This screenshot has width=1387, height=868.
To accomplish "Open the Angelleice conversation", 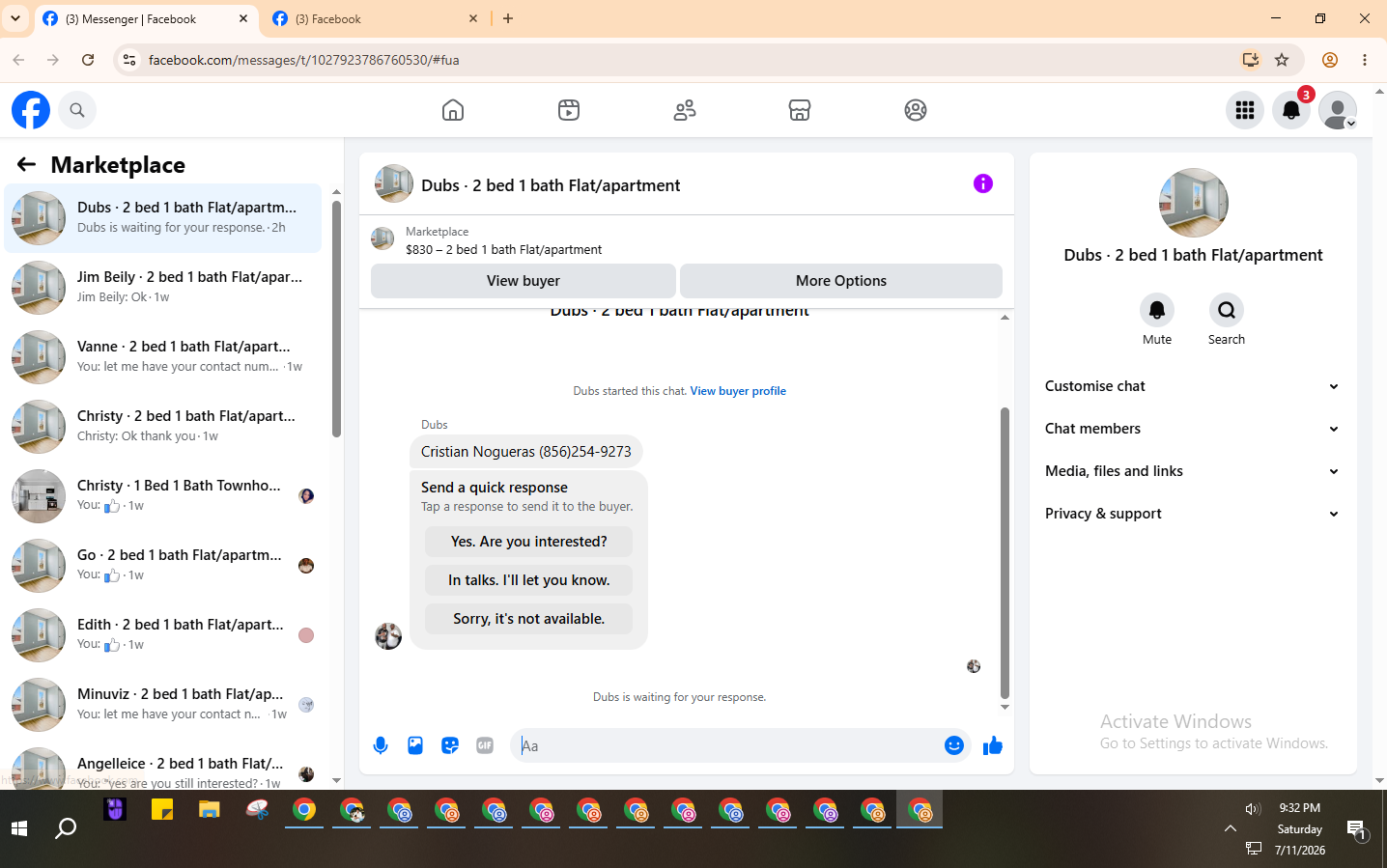I will (x=163, y=769).
